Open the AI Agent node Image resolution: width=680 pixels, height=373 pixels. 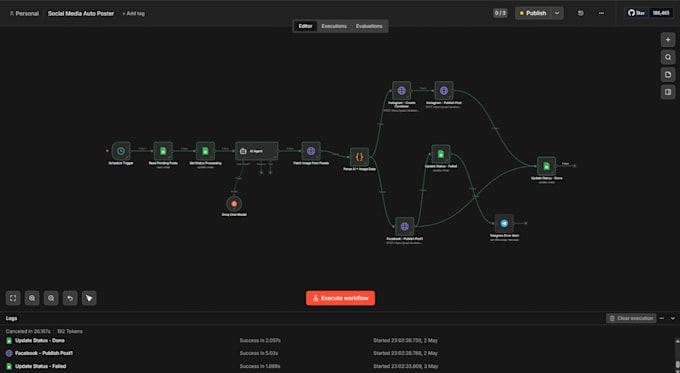coord(257,151)
